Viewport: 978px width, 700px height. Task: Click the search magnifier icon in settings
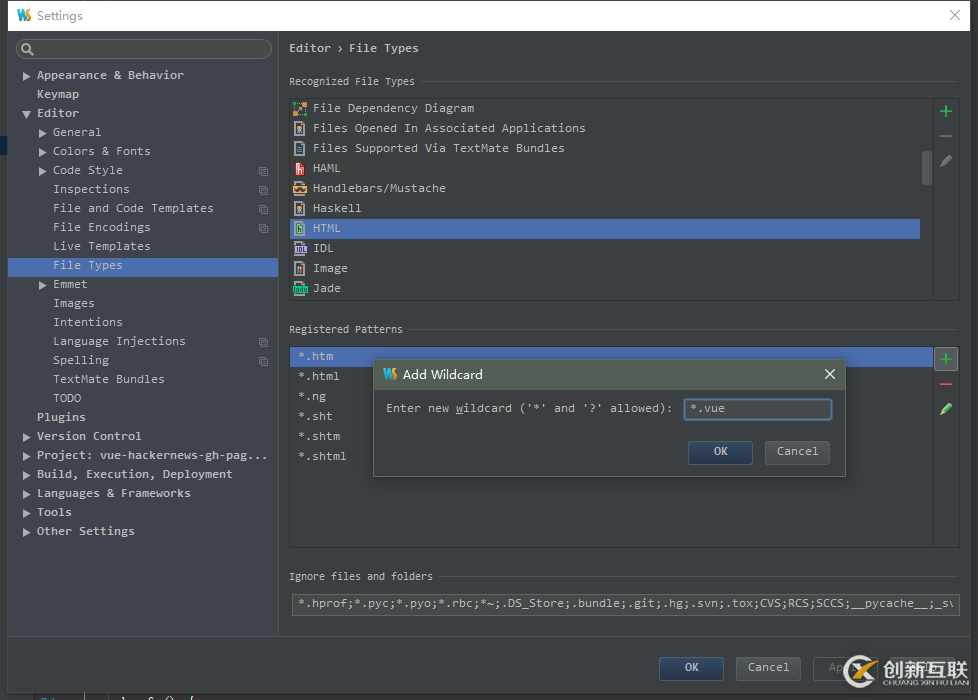click(x=27, y=49)
